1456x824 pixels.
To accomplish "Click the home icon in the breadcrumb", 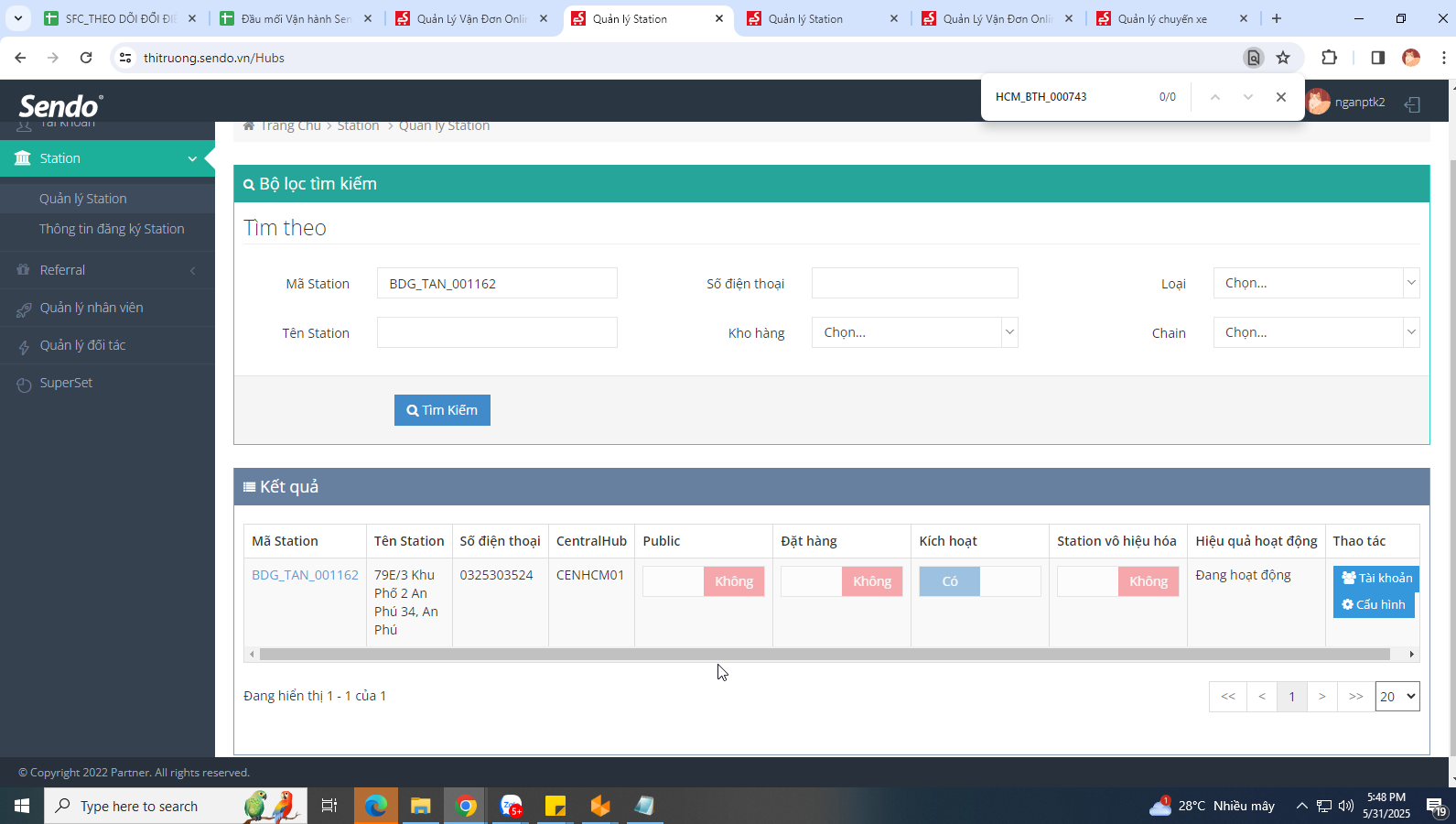I will [x=248, y=125].
